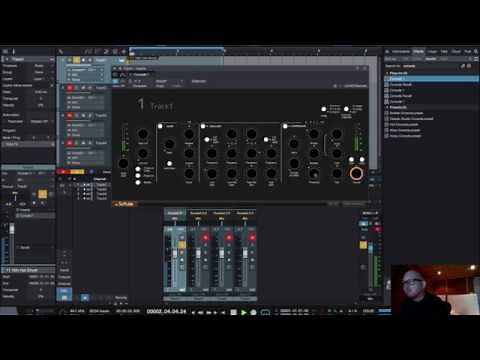Click the inspector 'i' icon at top left

(14, 51)
